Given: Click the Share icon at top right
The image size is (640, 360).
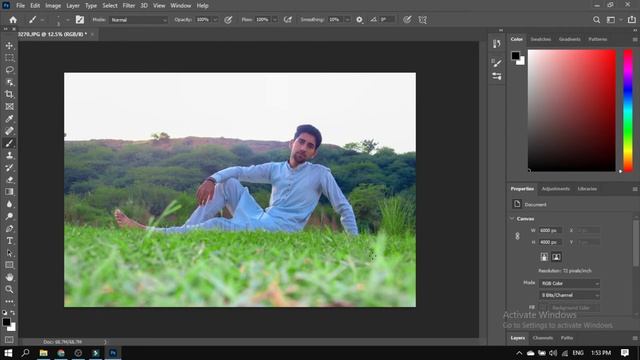Looking at the screenshot, I should [x=631, y=20].
